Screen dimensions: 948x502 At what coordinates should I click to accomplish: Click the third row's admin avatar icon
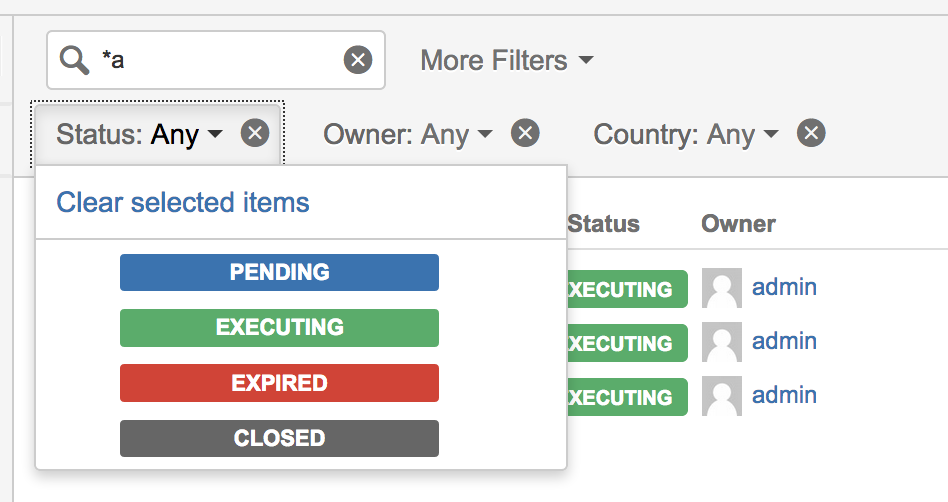(x=721, y=396)
